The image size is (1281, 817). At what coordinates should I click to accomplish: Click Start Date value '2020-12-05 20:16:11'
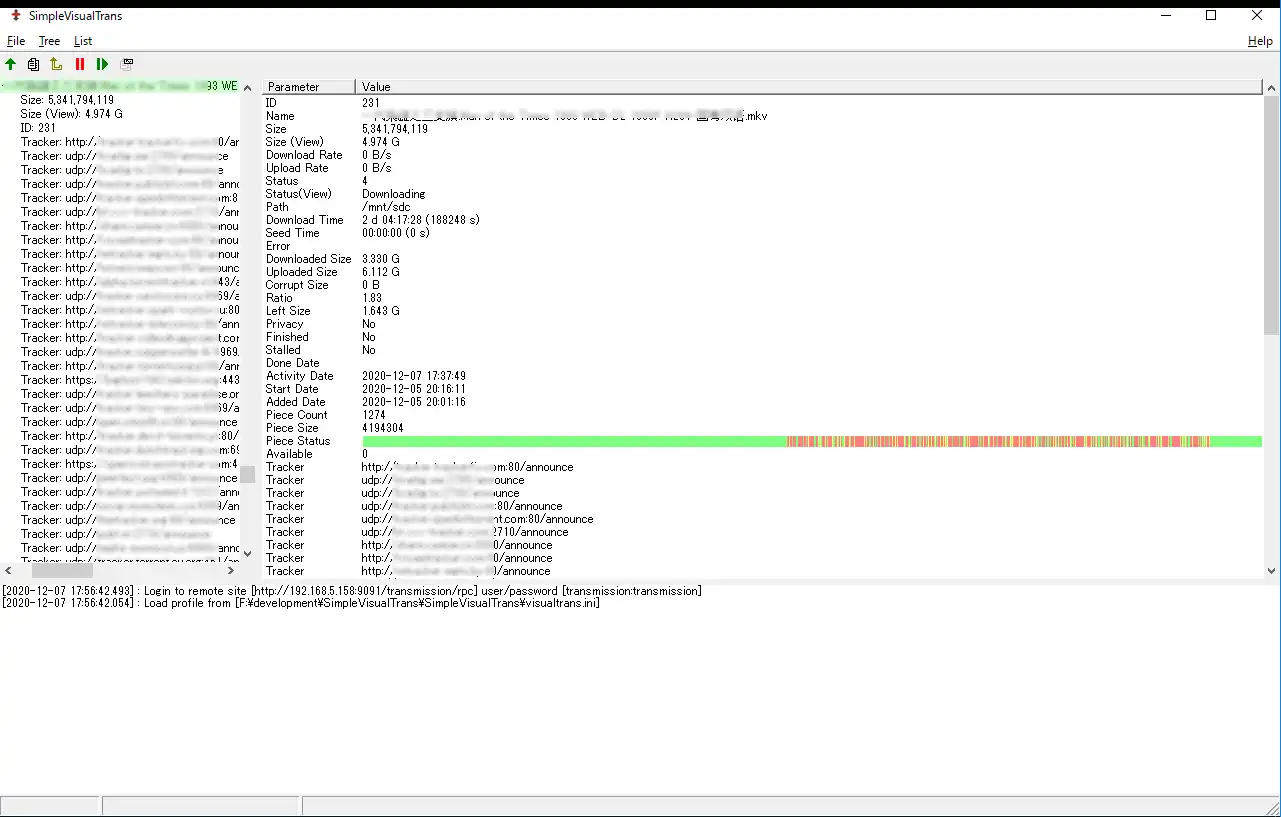point(414,389)
